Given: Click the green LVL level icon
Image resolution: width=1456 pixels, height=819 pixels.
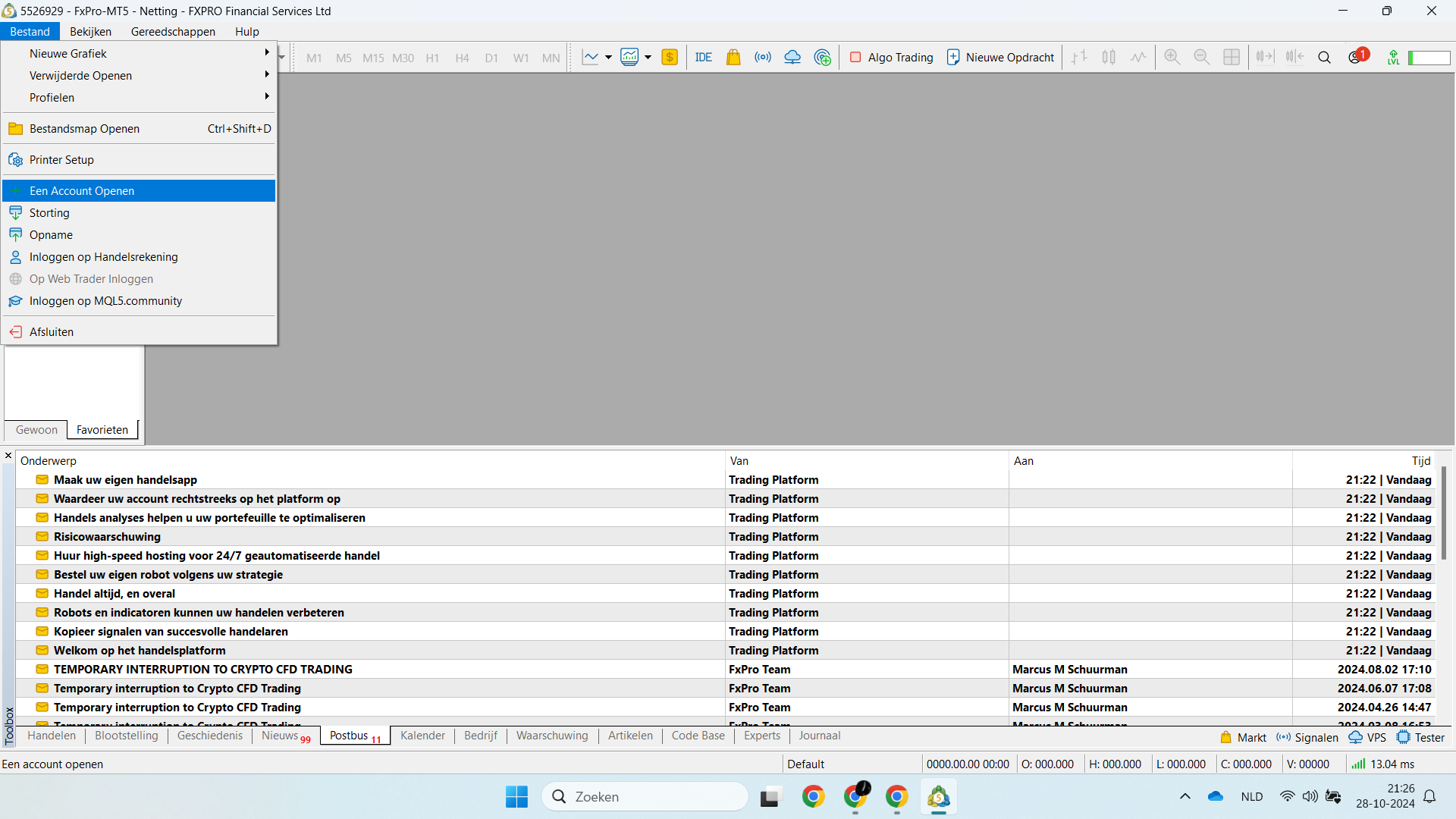Looking at the screenshot, I should (1393, 57).
